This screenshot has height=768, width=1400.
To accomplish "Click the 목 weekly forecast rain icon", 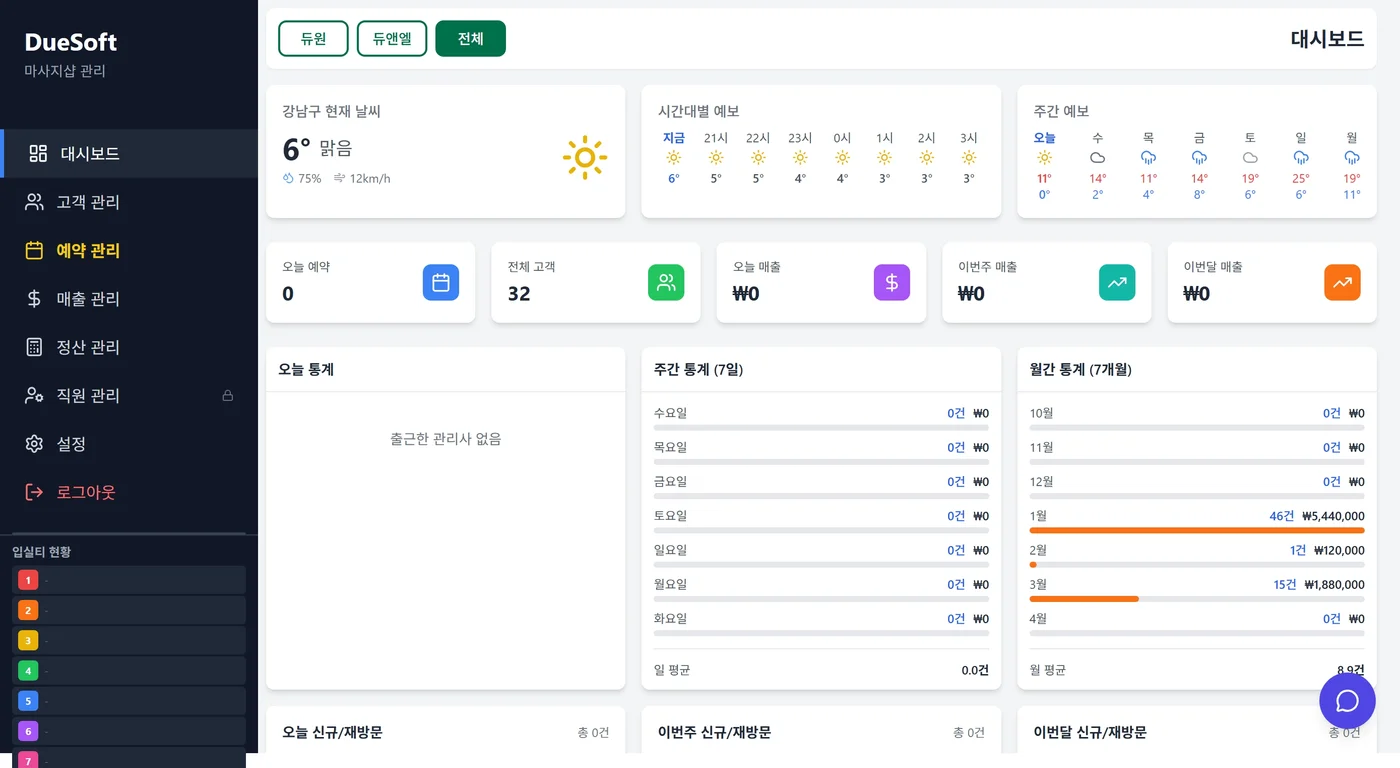I will (1148, 158).
